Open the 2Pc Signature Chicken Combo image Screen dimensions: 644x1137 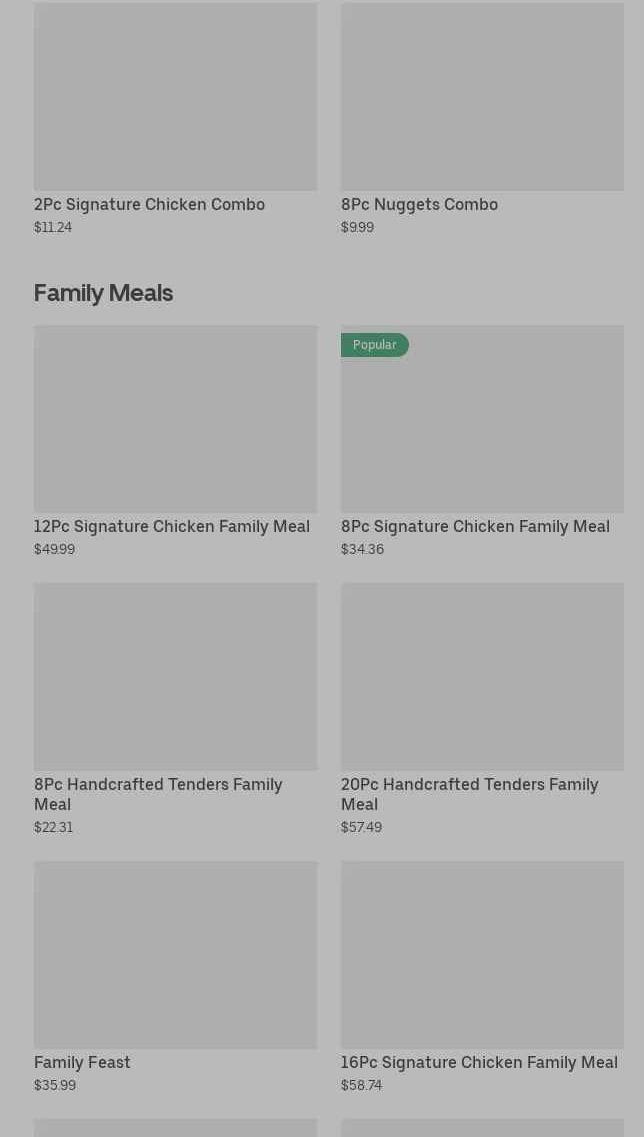click(x=175, y=96)
